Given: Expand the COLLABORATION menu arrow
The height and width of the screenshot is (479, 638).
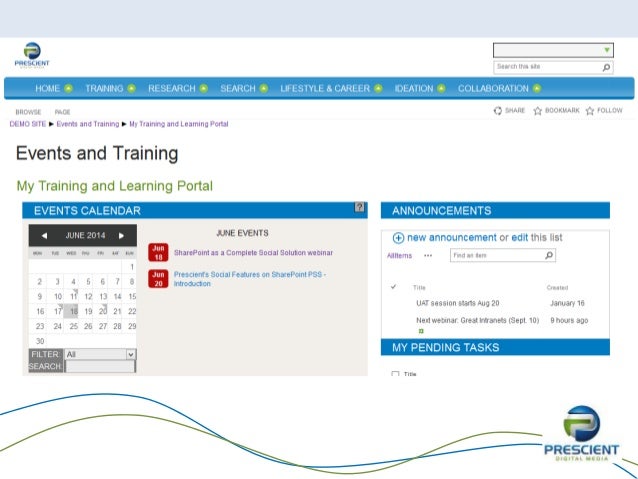Looking at the screenshot, I should [x=537, y=88].
